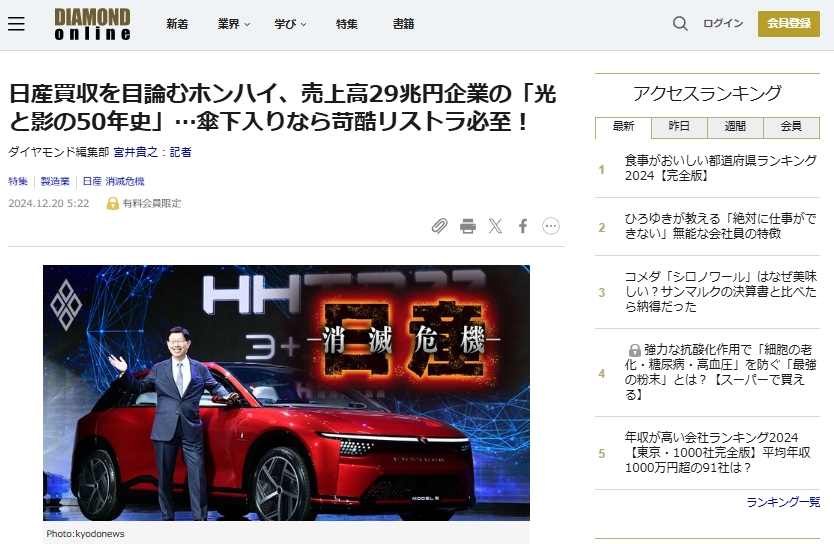Open ranking 1 食事がおいしい都道府県ランキング

tap(721, 168)
